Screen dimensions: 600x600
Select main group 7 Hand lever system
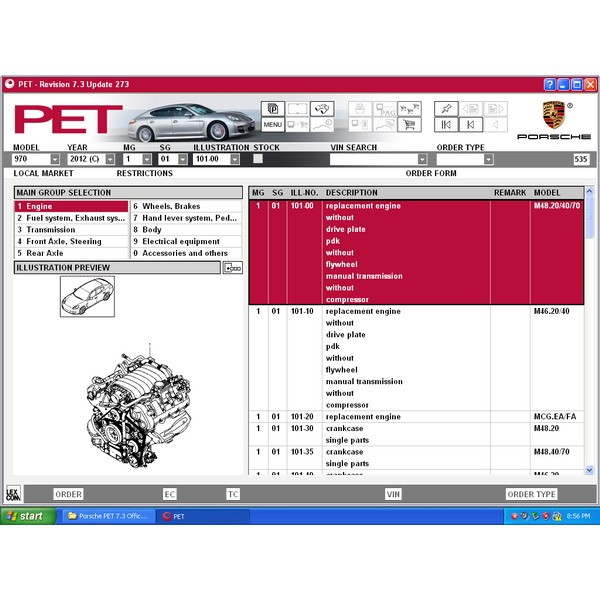(x=186, y=218)
